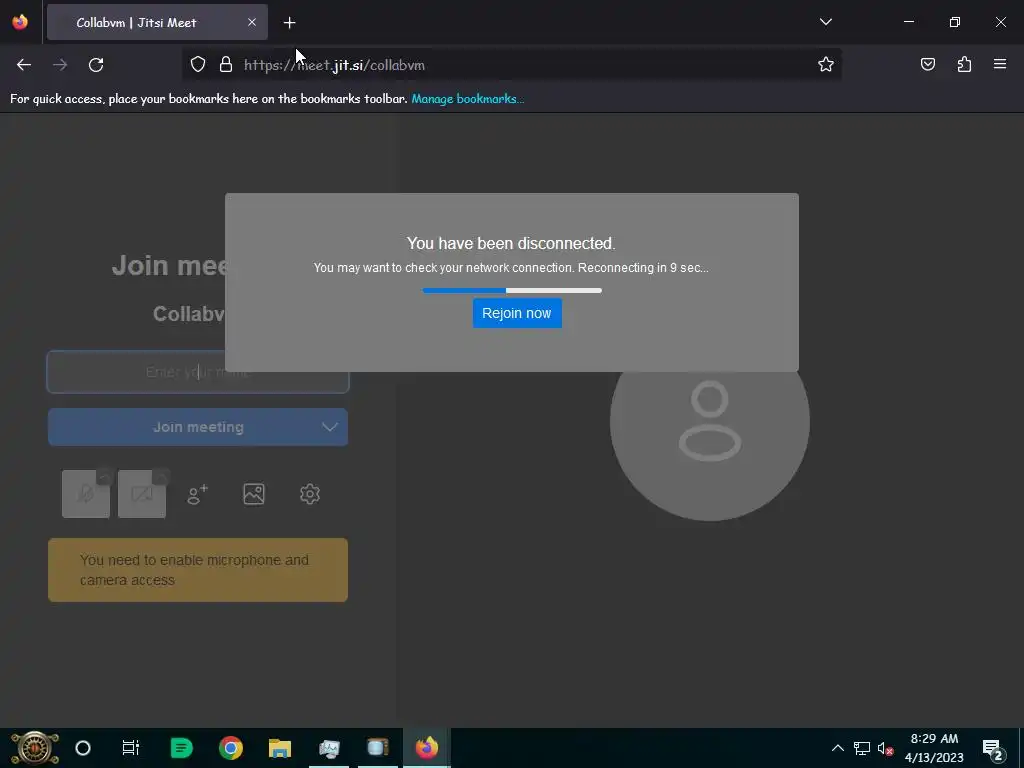Screen dimensions: 1024x768
Task: Toggle the microphone mute button
Action: [x=86, y=494]
